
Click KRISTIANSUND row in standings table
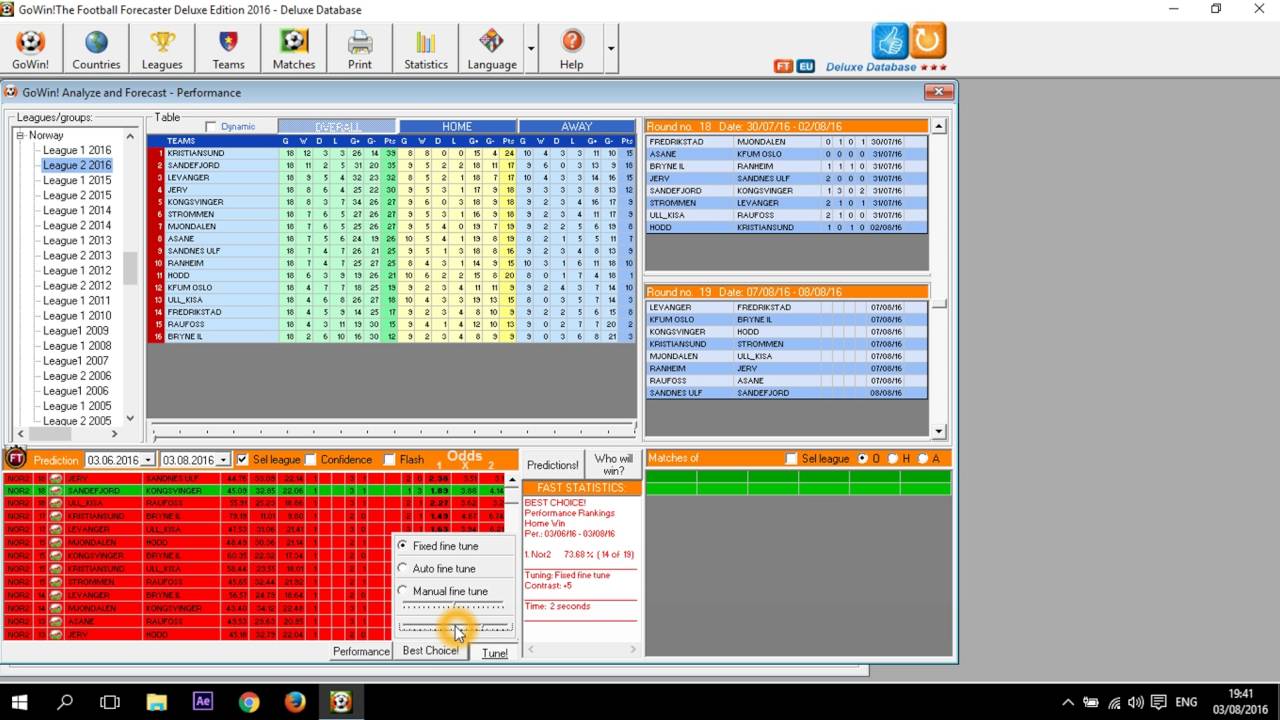coord(392,153)
